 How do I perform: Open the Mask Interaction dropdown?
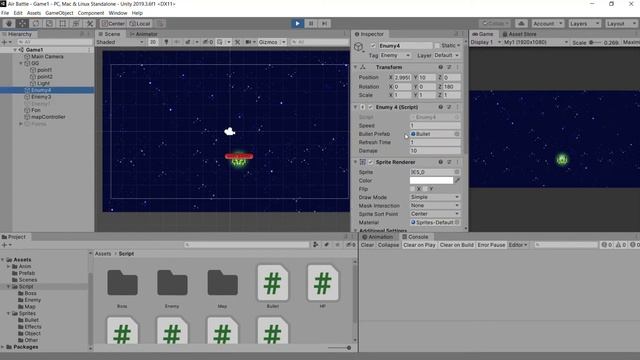(435, 206)
